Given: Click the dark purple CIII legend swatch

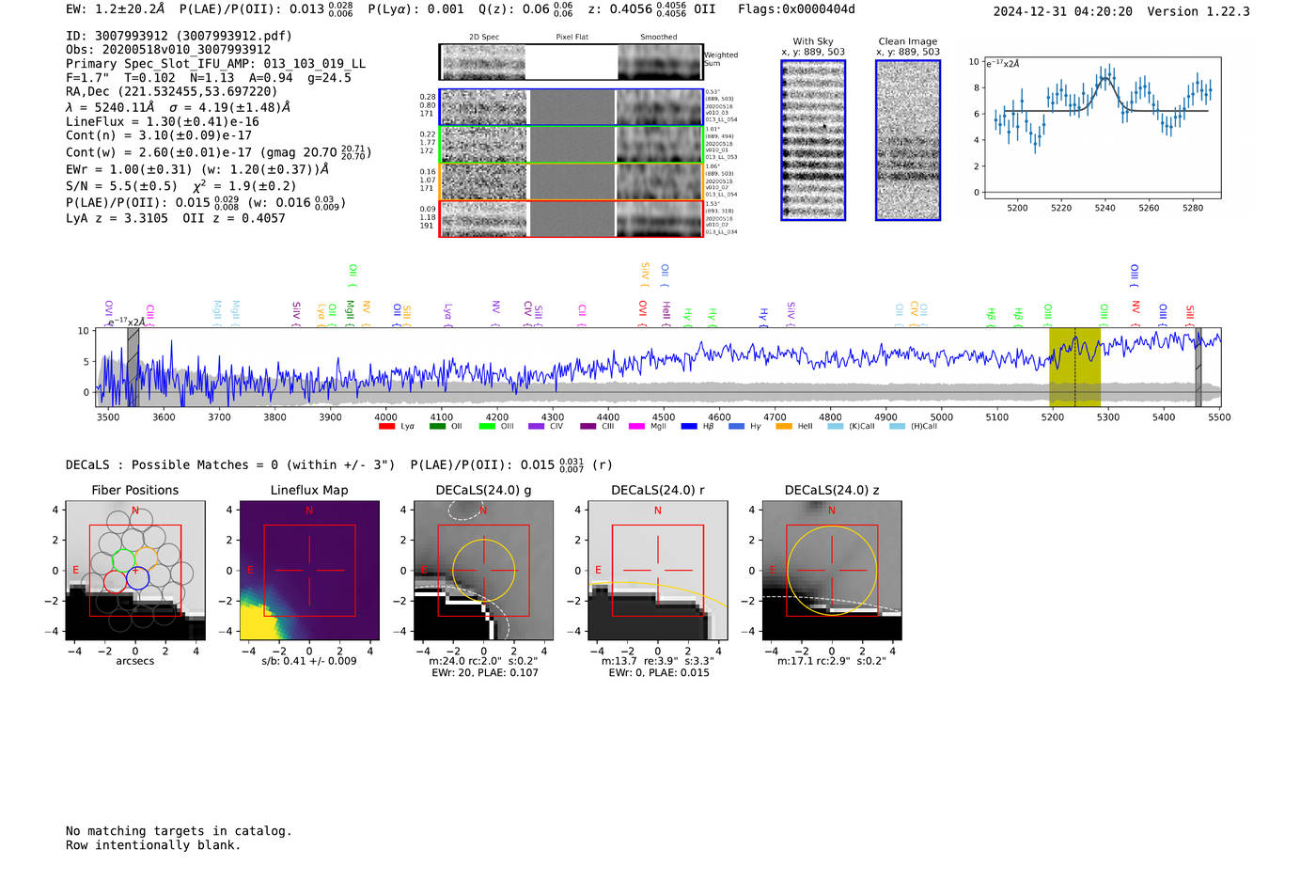Looking at the screenshot, I should (588, 426).
